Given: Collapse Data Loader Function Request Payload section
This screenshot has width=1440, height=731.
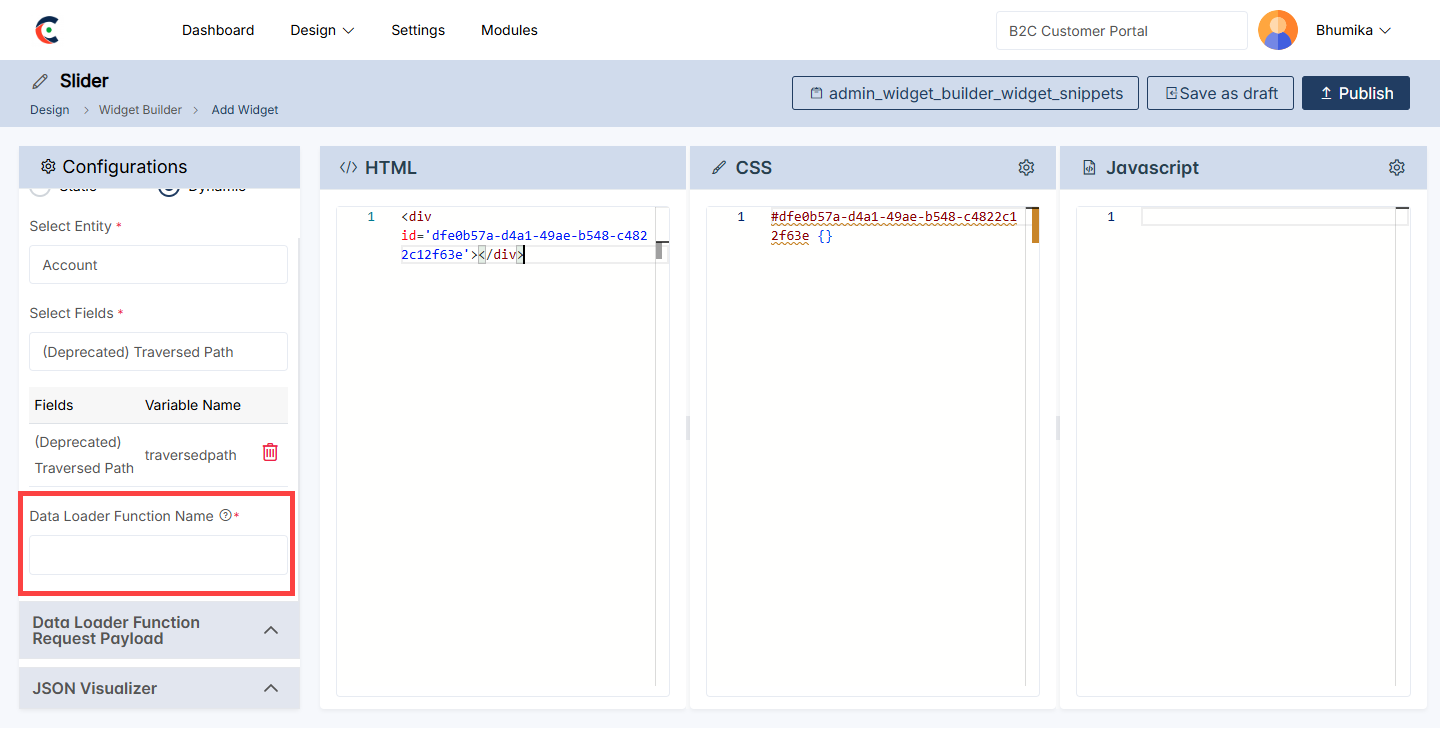Looking at the screenshot, I should tap(270, 630).
